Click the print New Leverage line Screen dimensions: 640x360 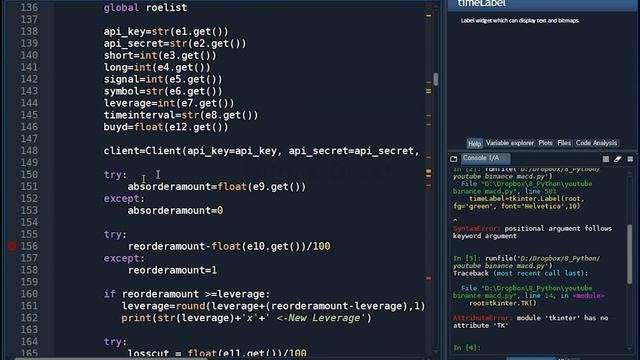point(247,318)
